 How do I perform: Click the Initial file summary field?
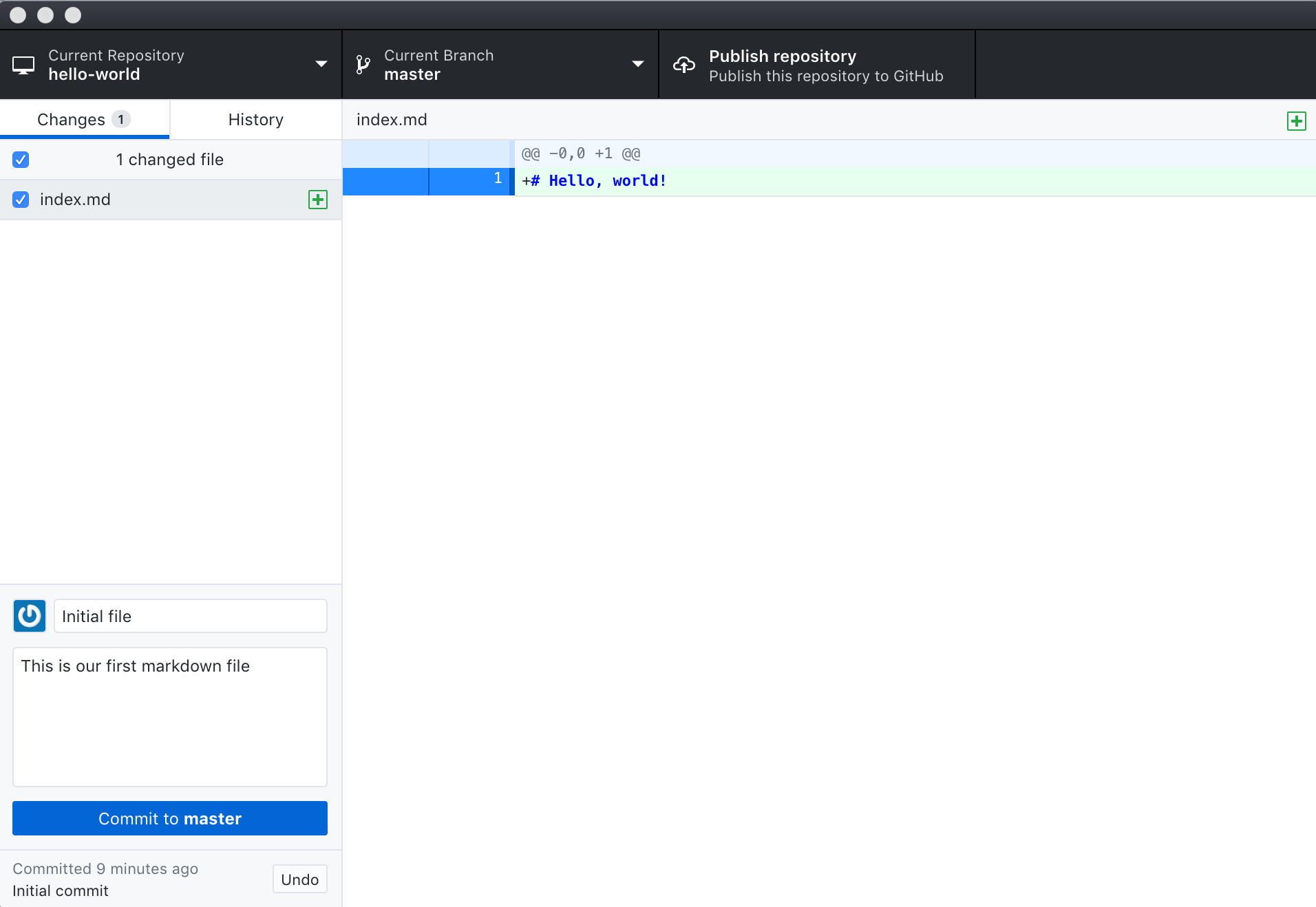189,616
